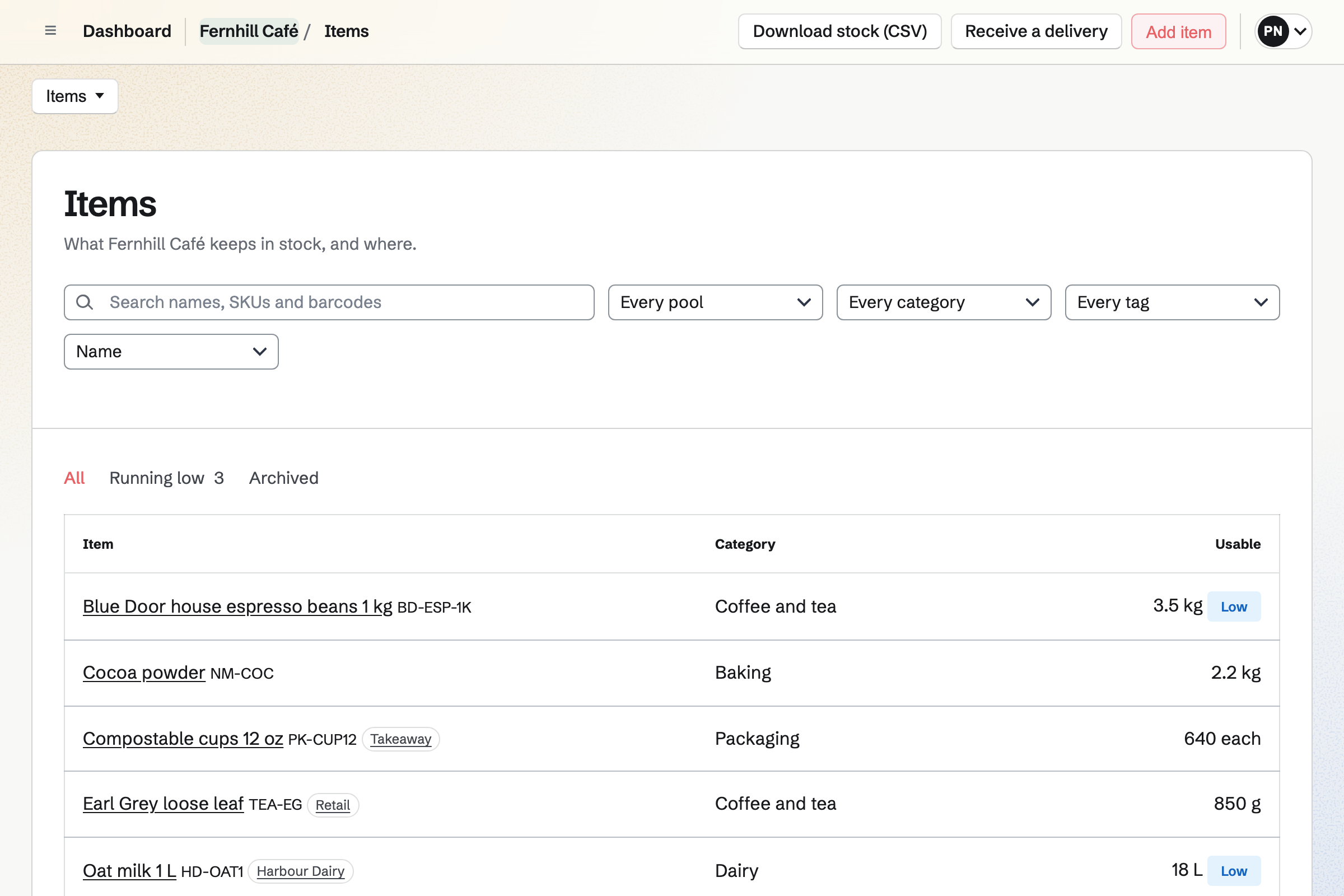The height and width of the screenshot is (896, 1344).
Task: Expand the account menu chevron
Action: click(x=1300, y=31)
